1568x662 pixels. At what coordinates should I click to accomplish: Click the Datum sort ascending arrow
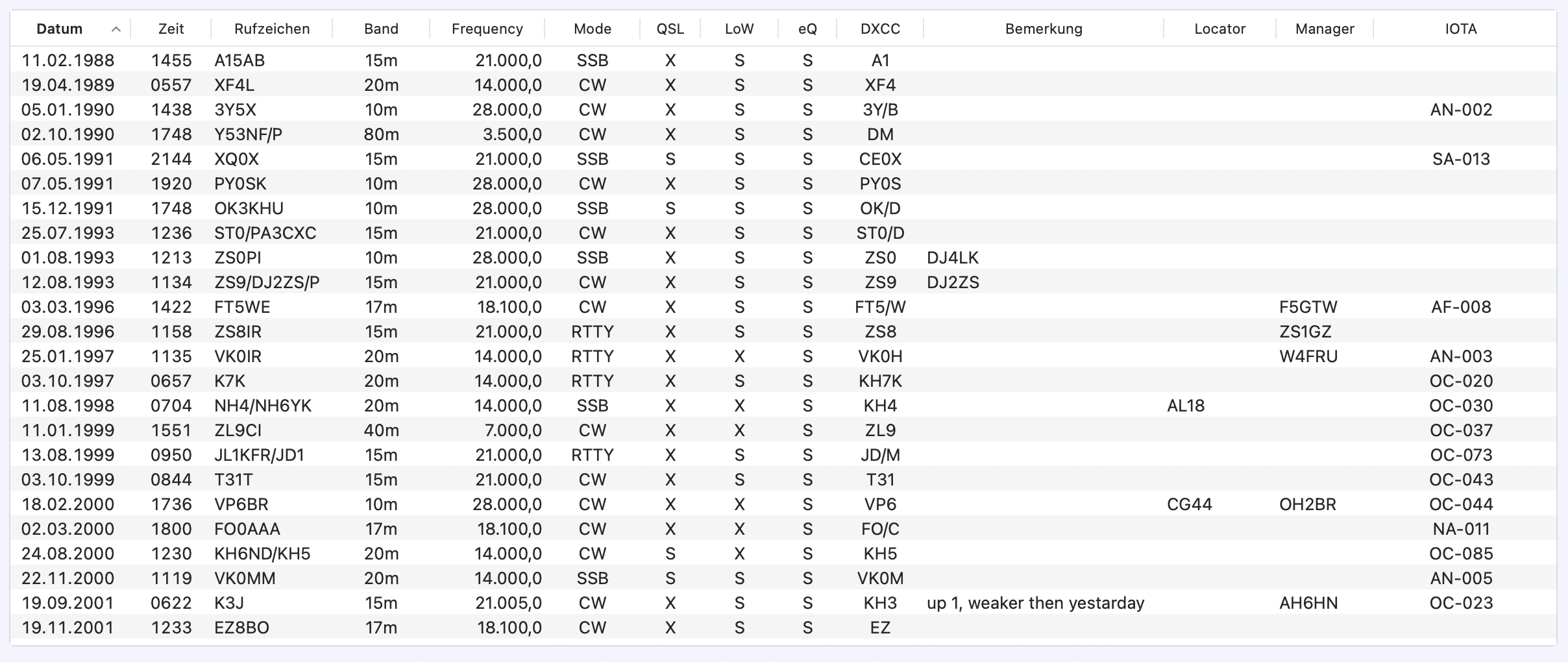(x=116, y=29)
